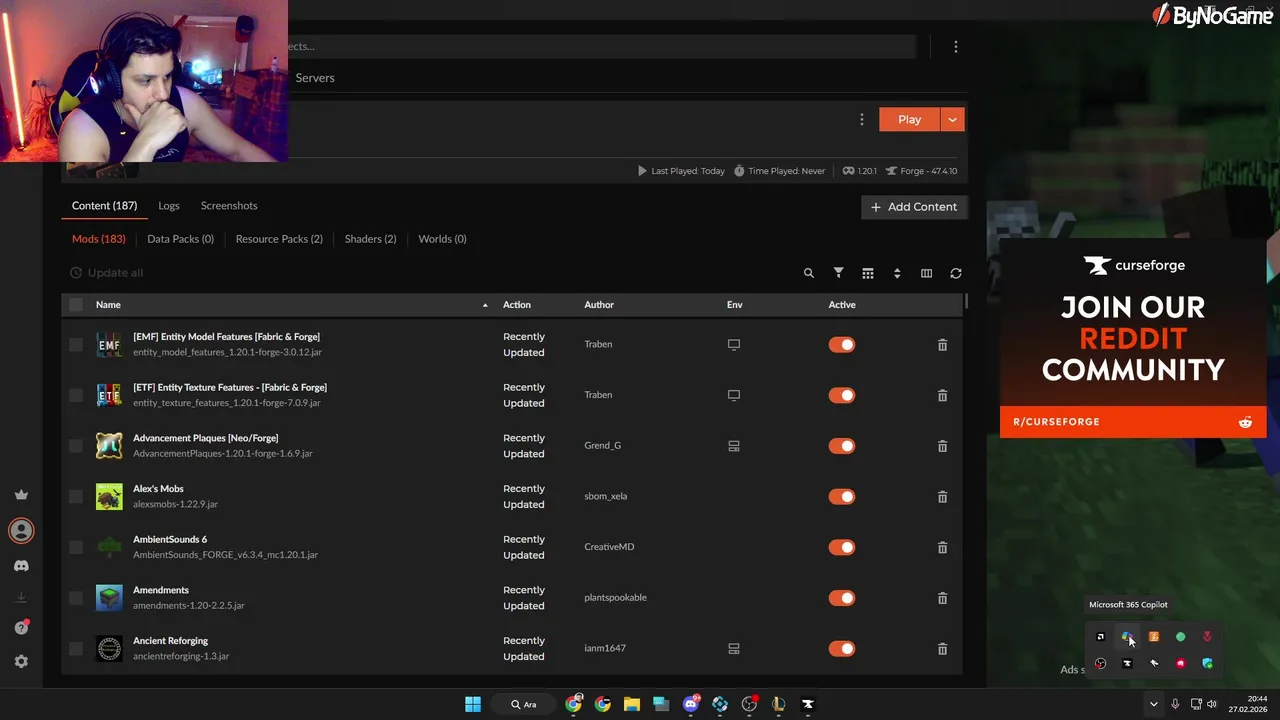1280x720 pixels.
Task: Check the select-all checkbox in header
Action: (x=76, y=304)
